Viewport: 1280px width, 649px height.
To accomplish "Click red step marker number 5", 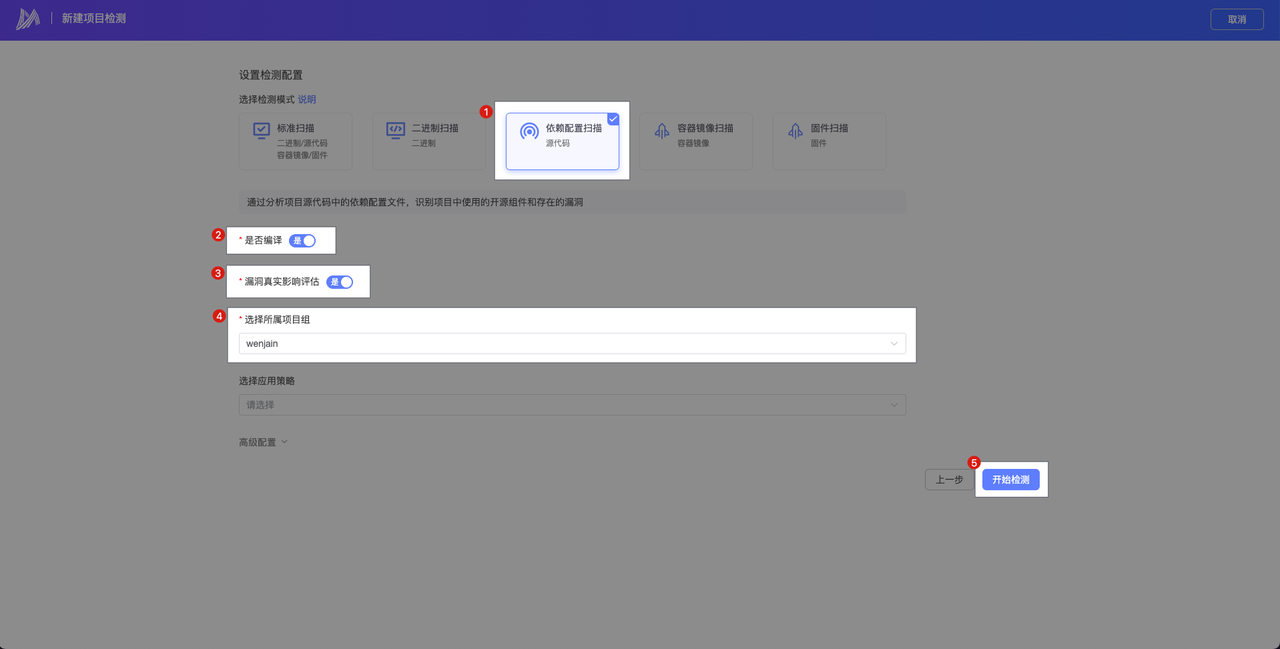I will pyautogui.click(x=974, y=462).
